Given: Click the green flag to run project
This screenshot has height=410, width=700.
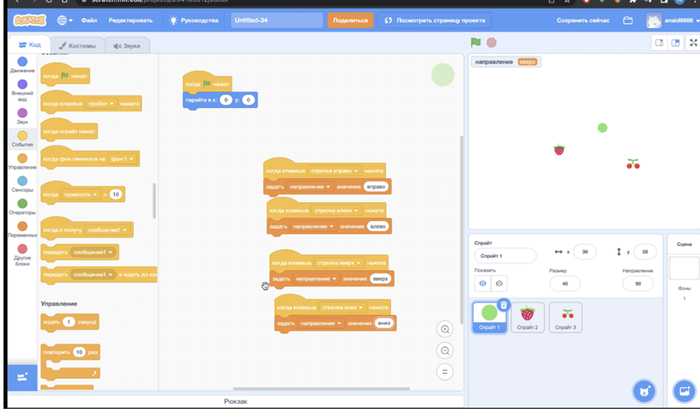Looking at the screenshot, I should (x=476, y=43).
